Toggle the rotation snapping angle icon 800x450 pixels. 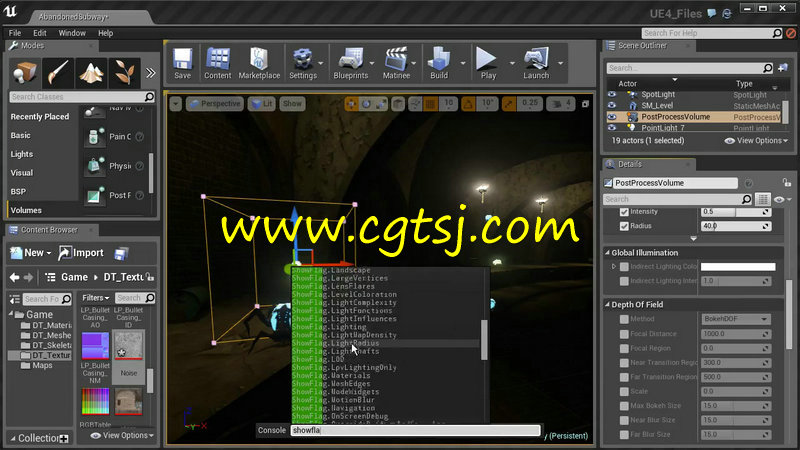(468, 104)
